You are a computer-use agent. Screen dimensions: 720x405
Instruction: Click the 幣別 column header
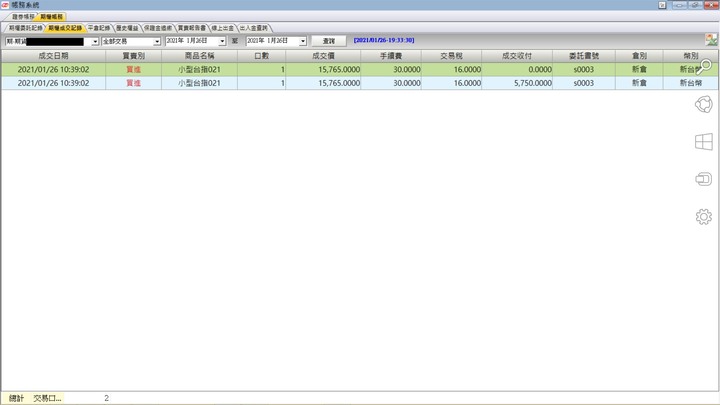(x=691, y=56)
